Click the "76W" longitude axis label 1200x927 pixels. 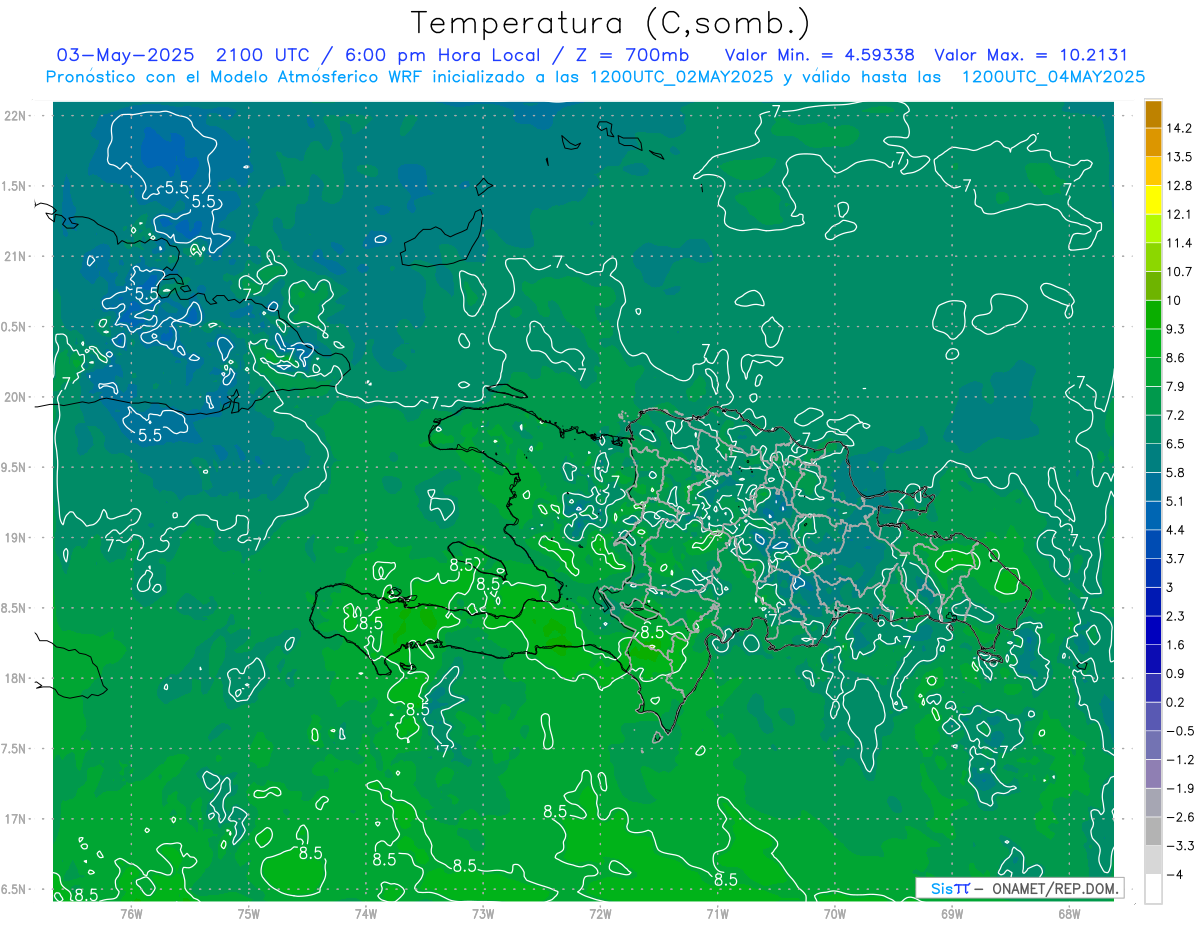131,913
